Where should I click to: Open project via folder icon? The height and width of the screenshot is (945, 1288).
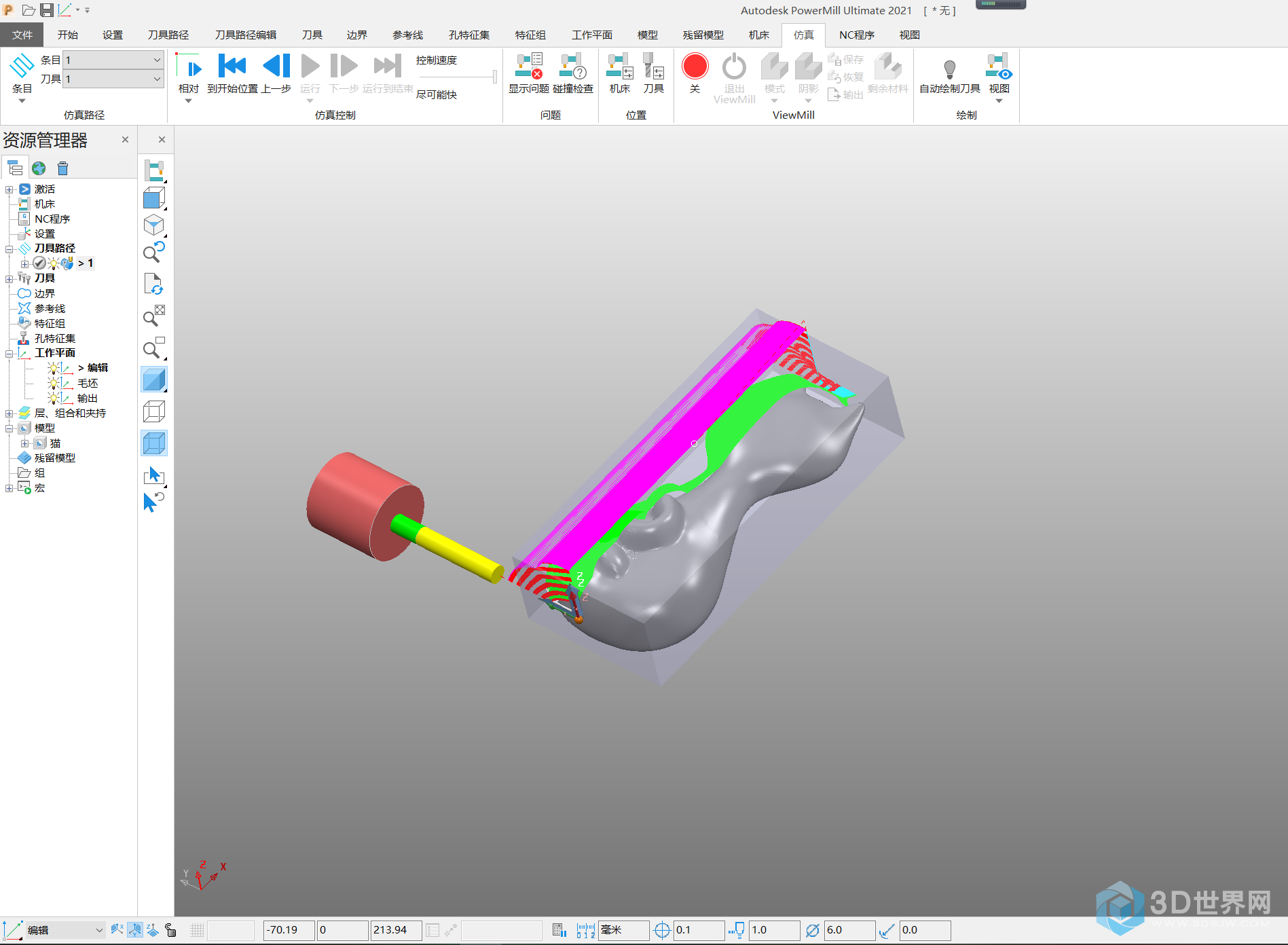pyautogui.click(x=29, y=10)
